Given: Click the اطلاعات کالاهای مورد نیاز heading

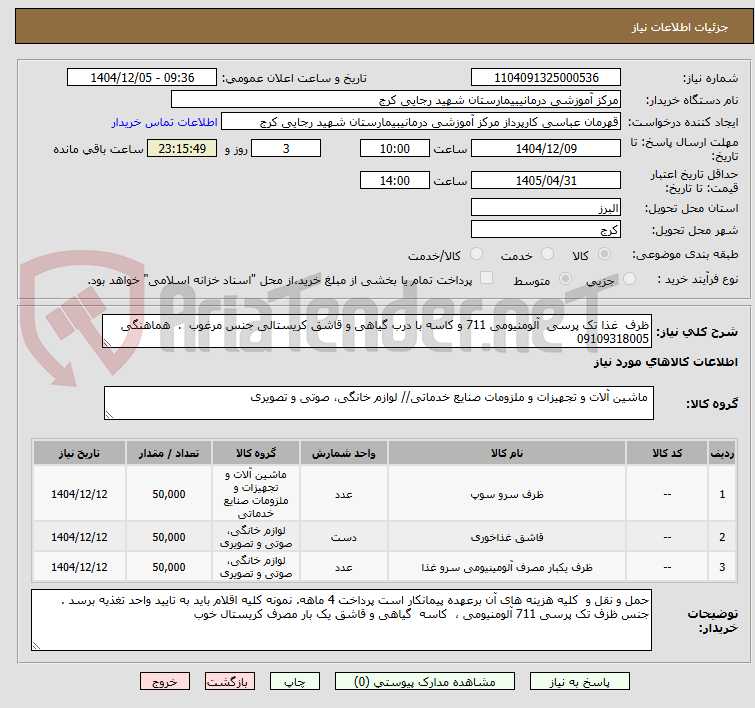Looking at the screenshot, I should [x=666, y=362].
